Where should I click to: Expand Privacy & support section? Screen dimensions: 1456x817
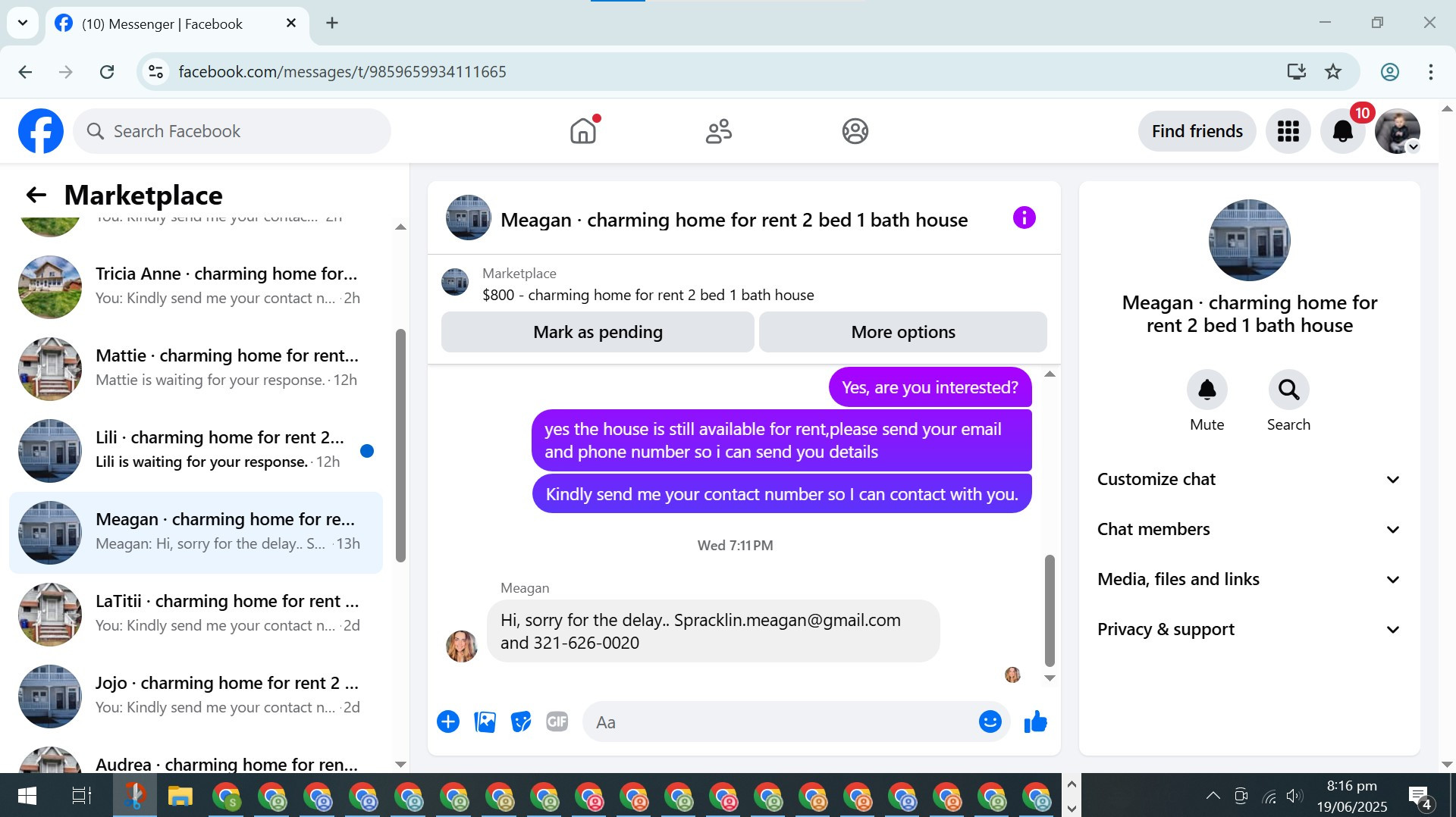(1249, 630)
